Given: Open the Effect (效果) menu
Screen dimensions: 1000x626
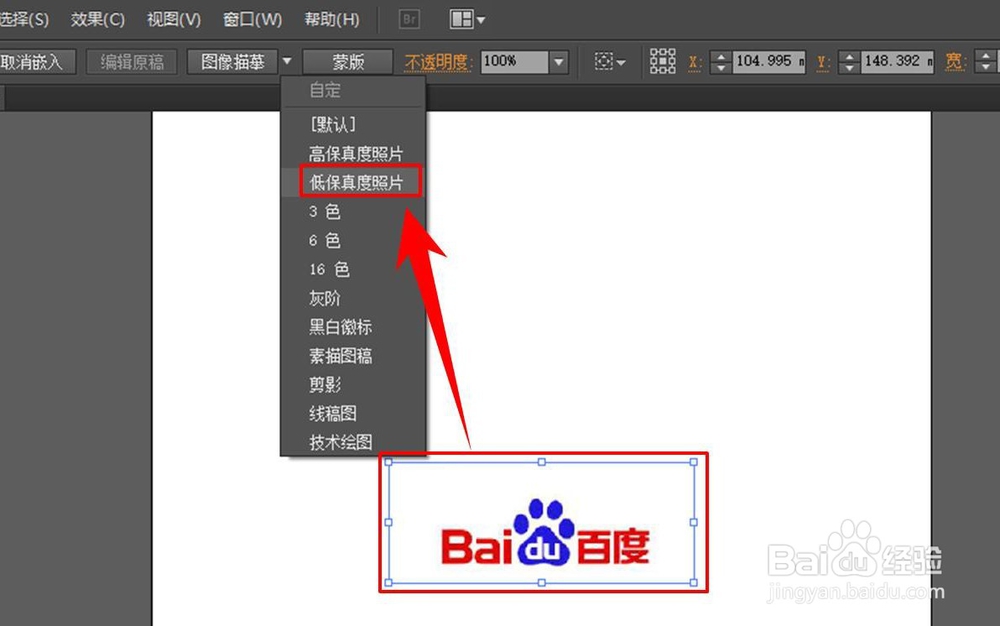Looking at the screenshot, I should [x=98, y=20].
